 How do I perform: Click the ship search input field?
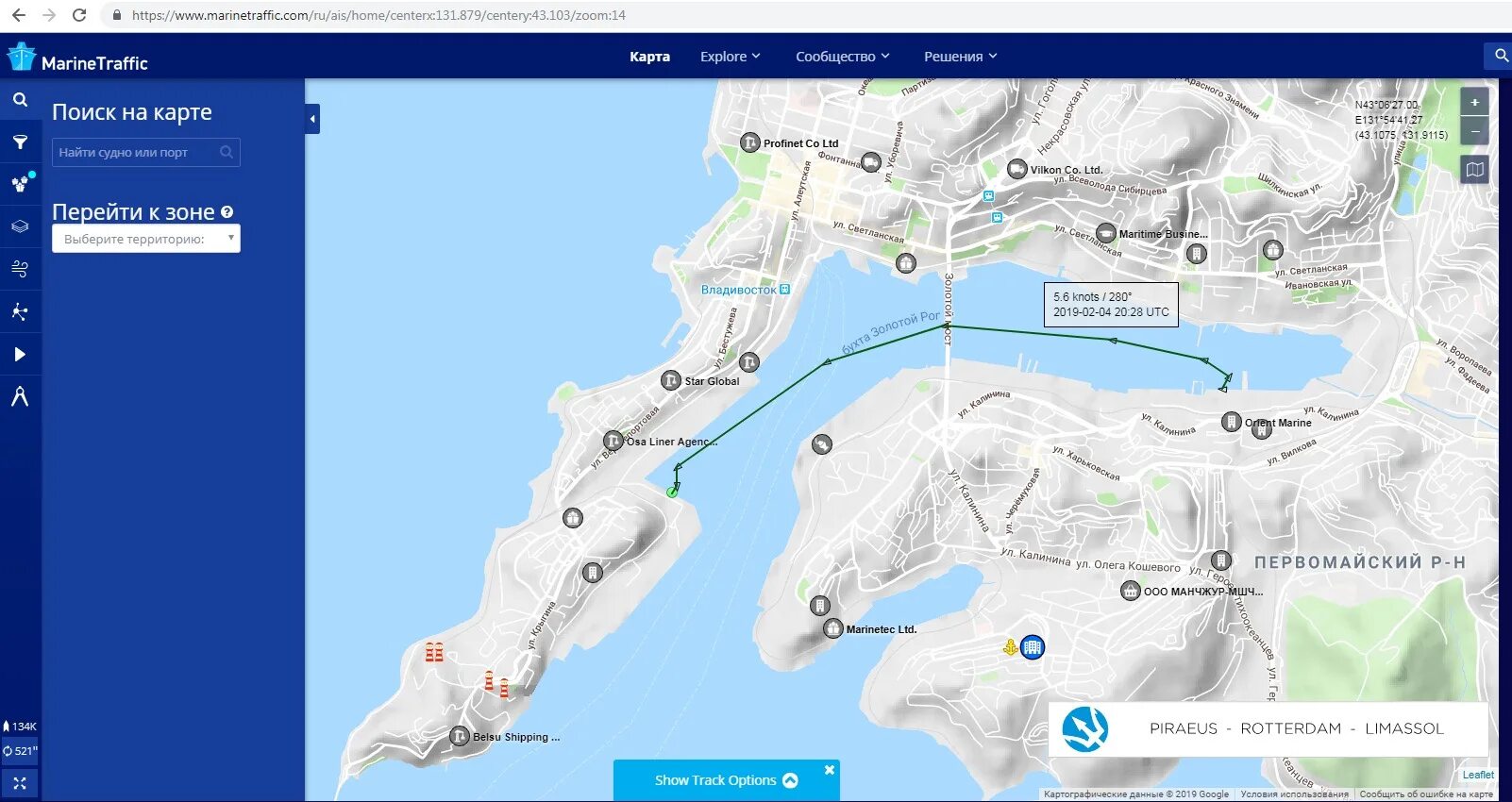pos(146,152)
